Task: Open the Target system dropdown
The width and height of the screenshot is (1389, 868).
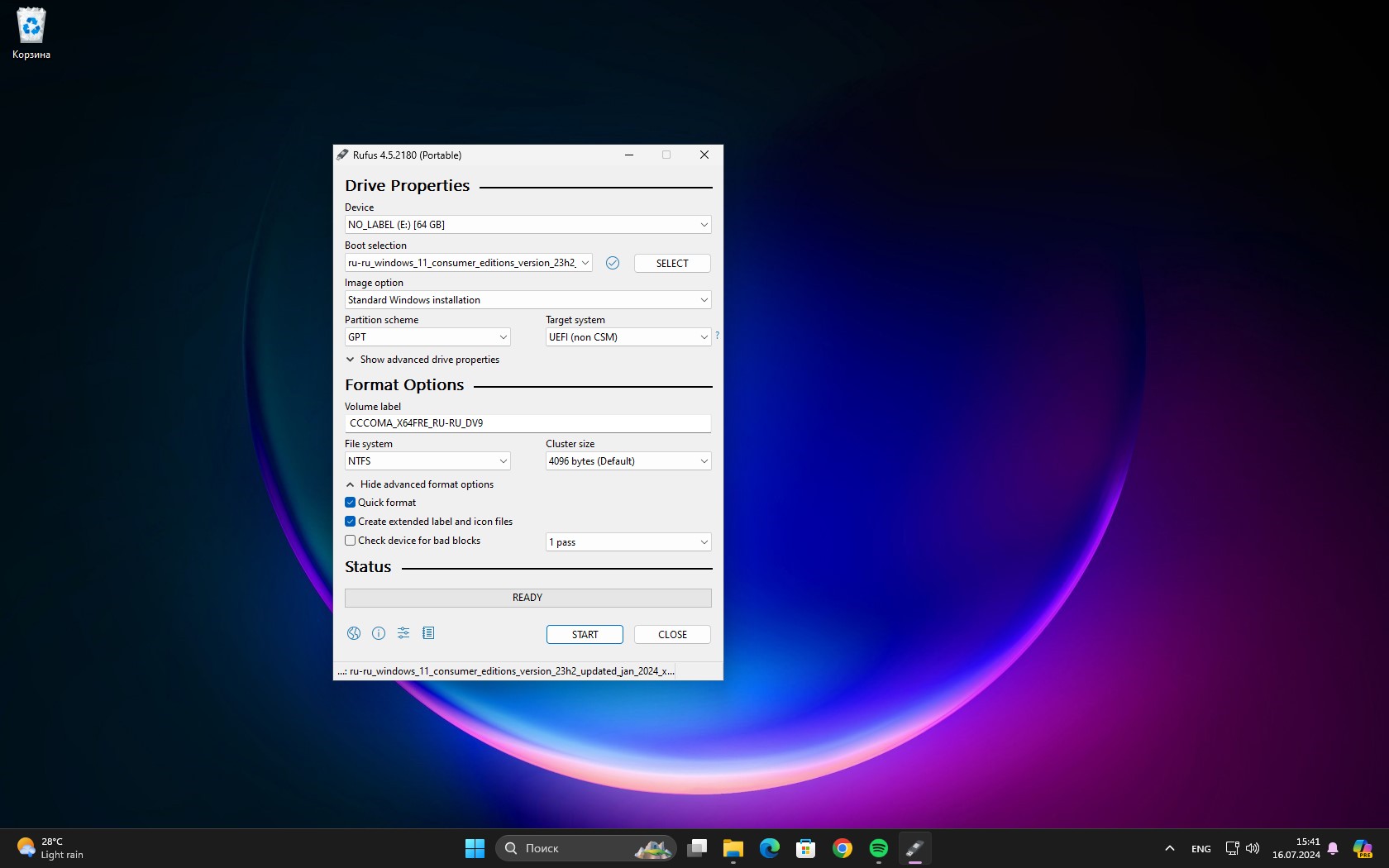Action: click(x=628, y=337)
